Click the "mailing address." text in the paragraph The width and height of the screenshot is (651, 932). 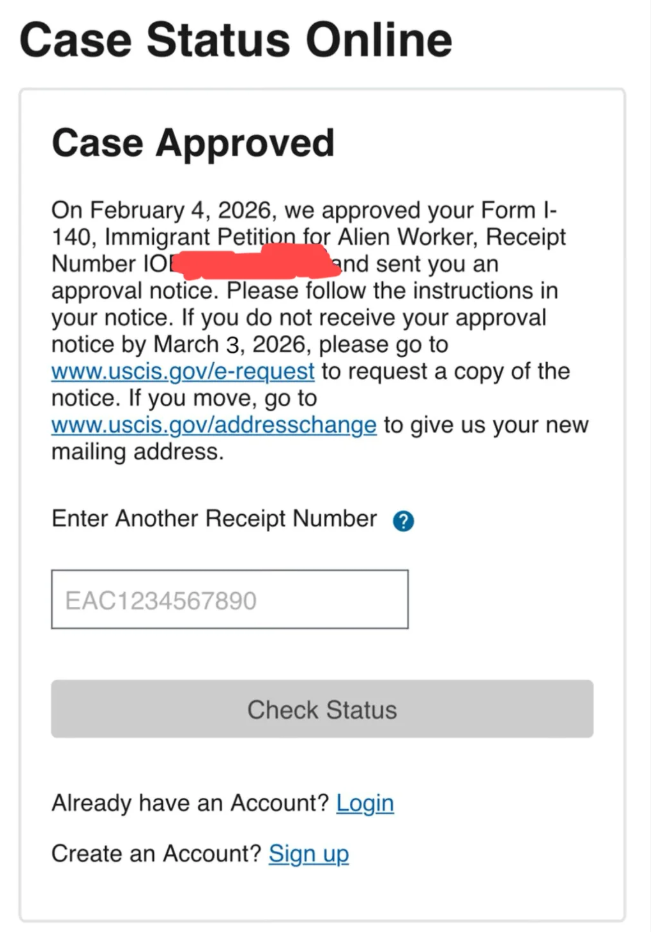pos(135,452)
